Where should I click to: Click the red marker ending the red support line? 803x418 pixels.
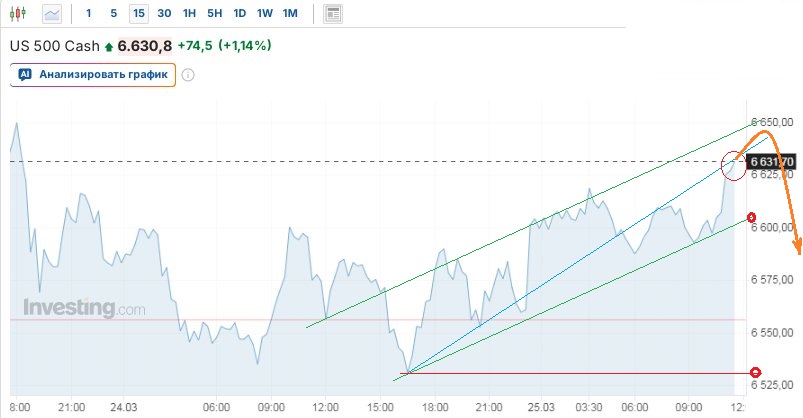tap(754, 373)
